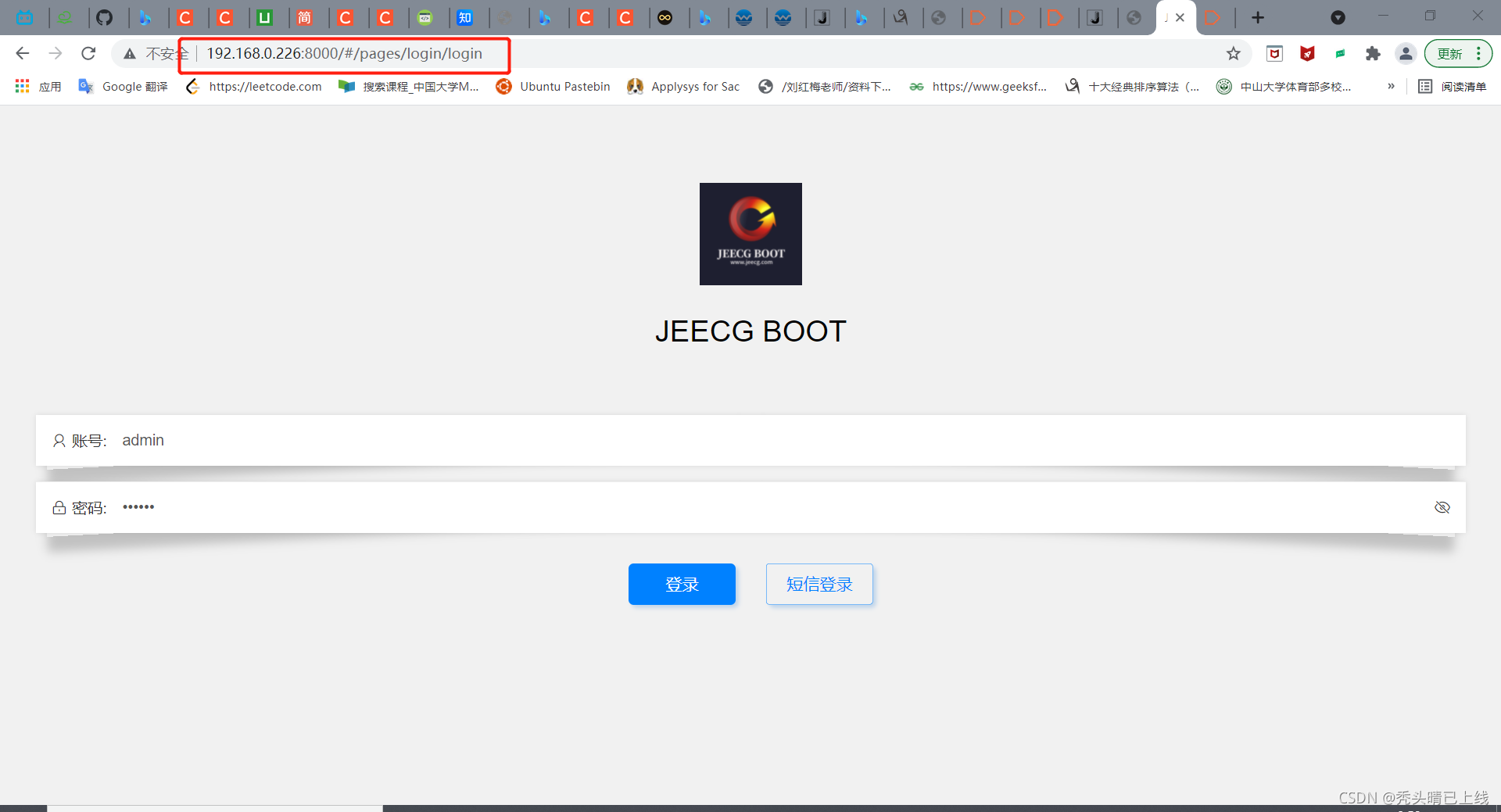Close the active JEECG login tab

[x=1180, y=17]
